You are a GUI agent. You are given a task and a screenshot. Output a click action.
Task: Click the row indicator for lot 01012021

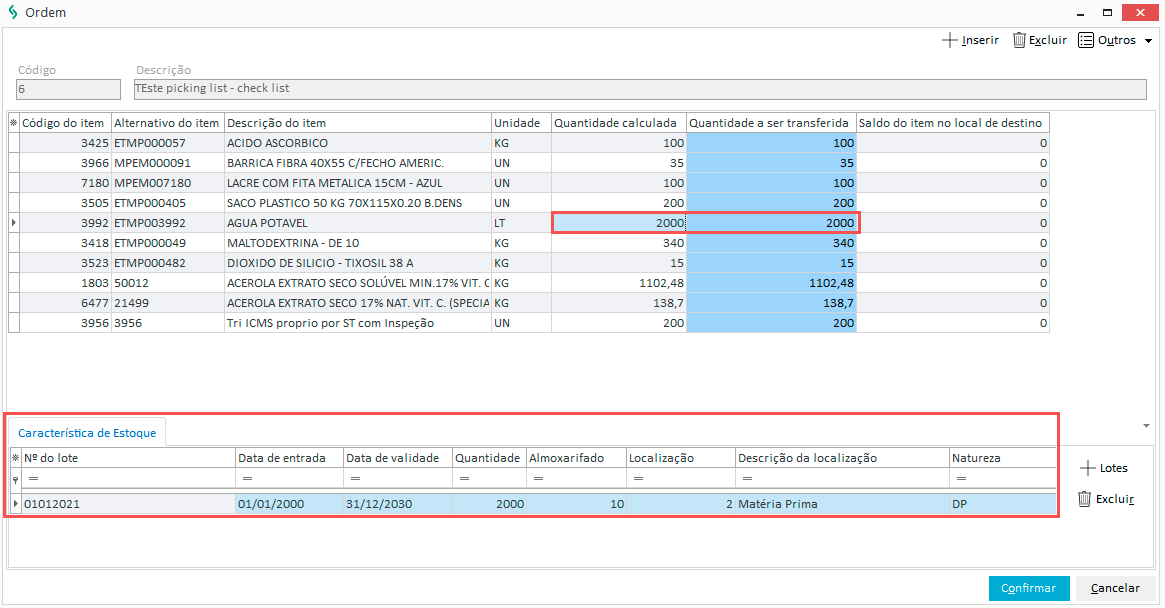coord(16,504)
